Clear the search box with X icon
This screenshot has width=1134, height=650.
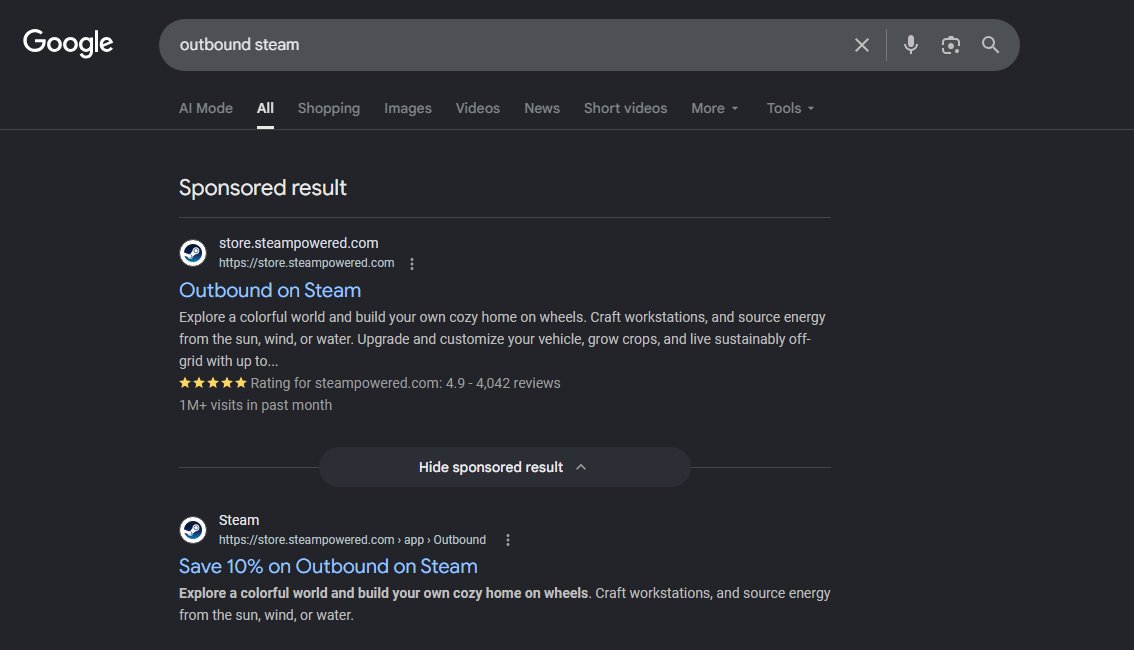click(861, 45)
